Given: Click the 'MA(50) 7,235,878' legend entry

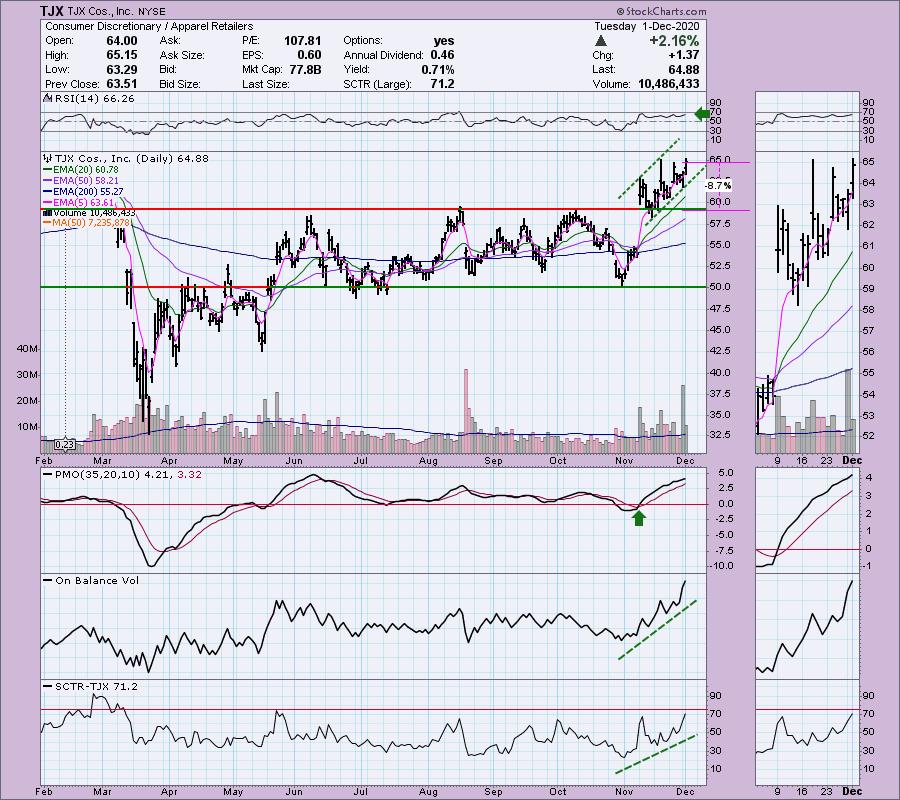Looking at the screenshot, I should 91,223.
